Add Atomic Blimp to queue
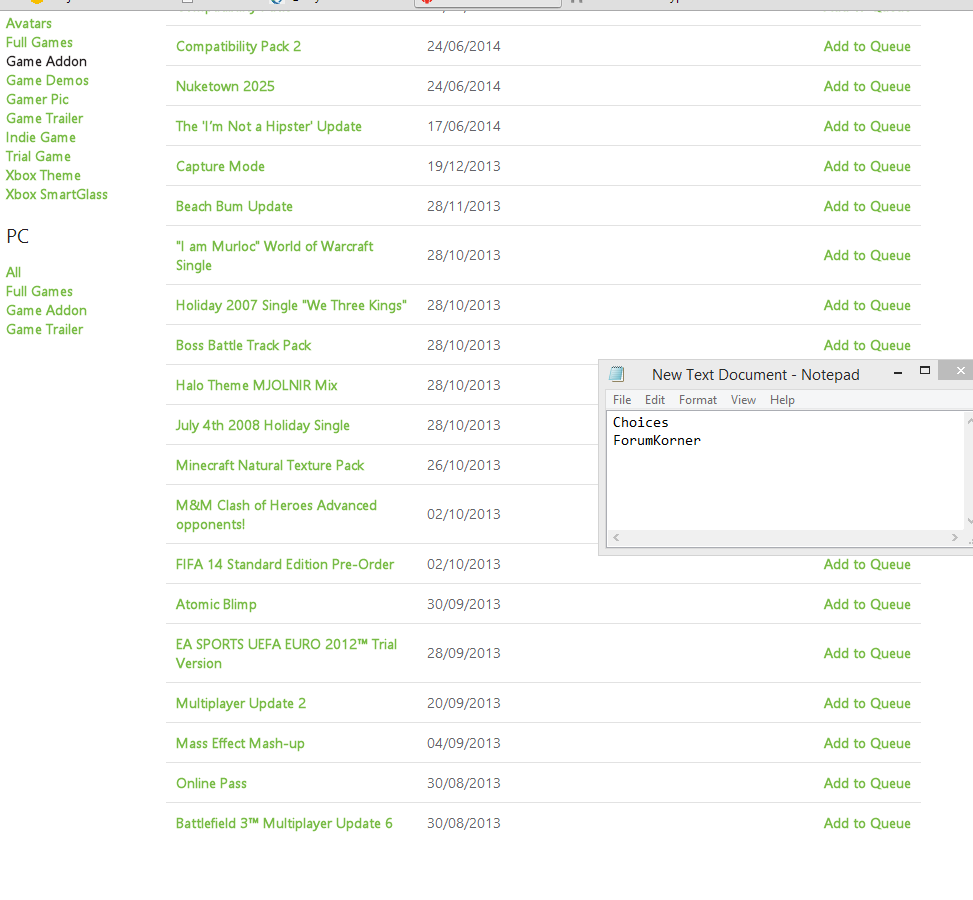Viewport: 973px width, 900px height. 867,605
